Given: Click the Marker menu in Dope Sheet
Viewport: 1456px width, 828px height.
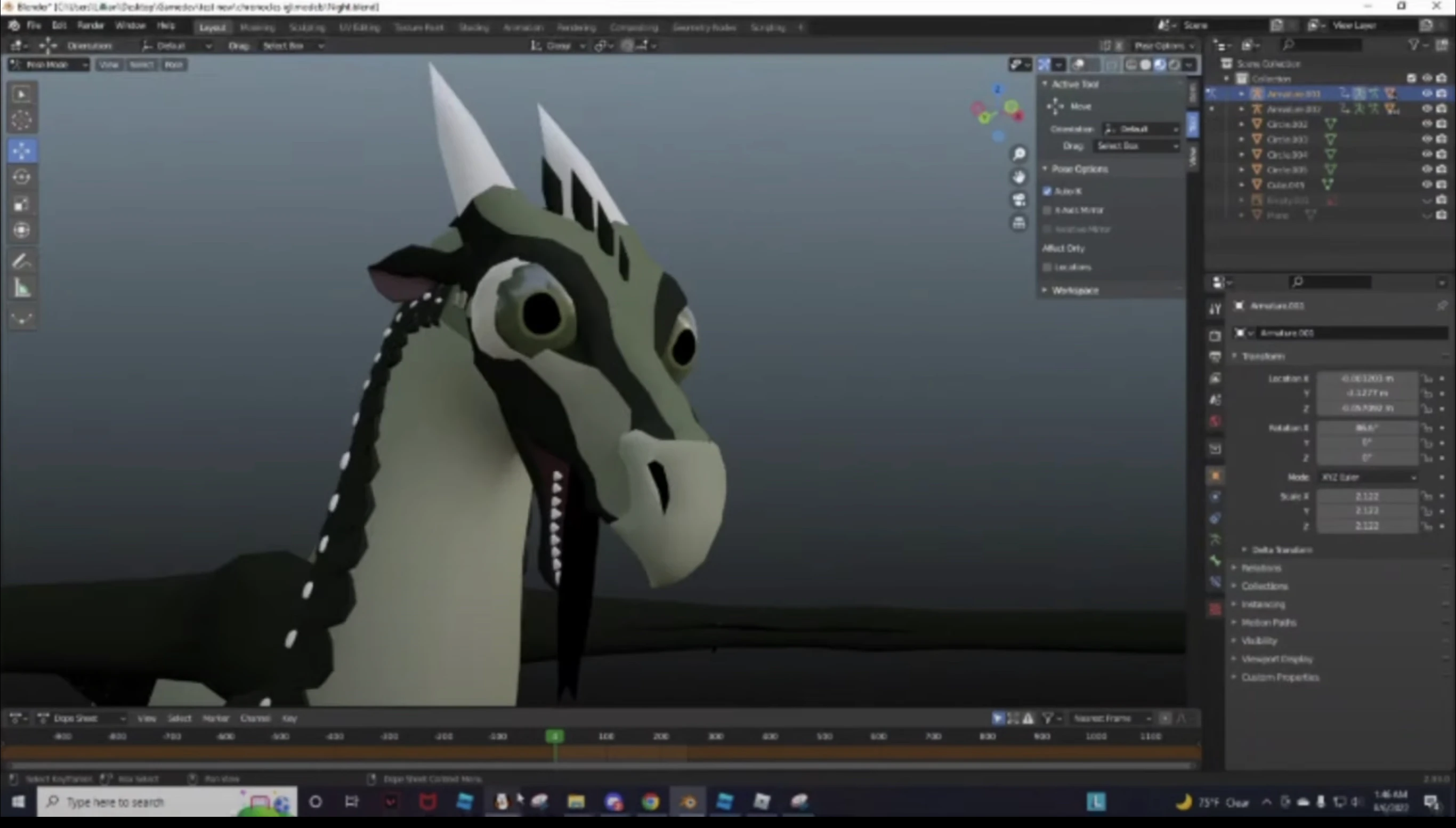Looking at the screenshot, I should [215, 718].
